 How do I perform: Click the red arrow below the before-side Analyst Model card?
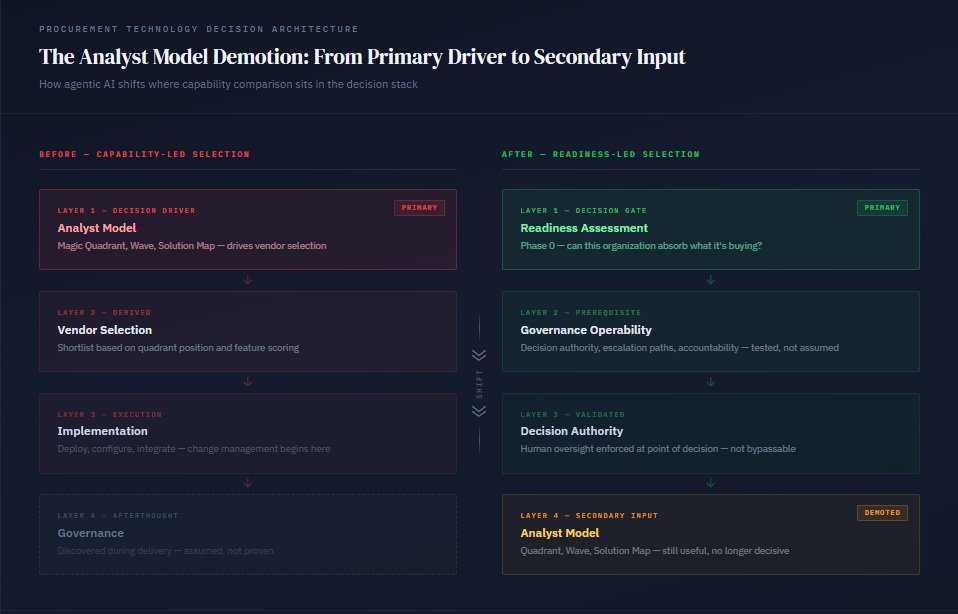coord(248,280)
